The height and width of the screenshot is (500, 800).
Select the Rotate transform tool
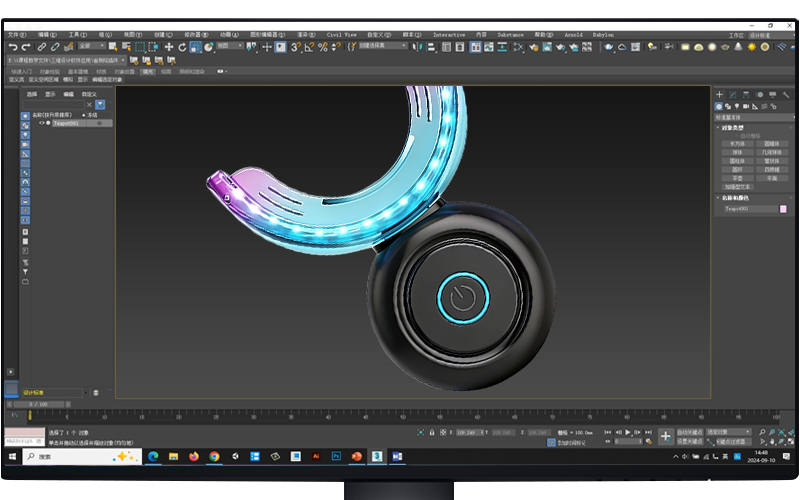click(x=182, y=46)
